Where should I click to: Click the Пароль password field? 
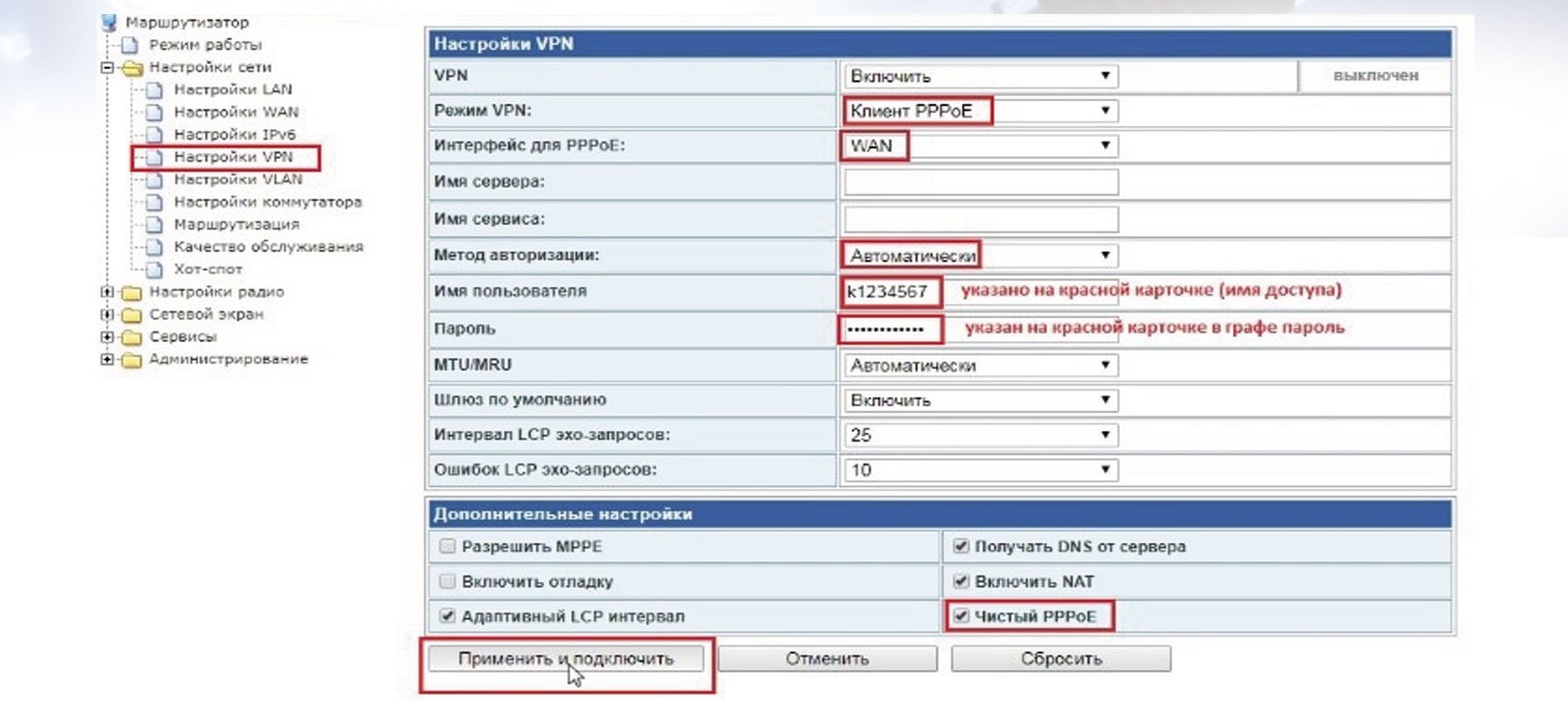click(981, 329)
